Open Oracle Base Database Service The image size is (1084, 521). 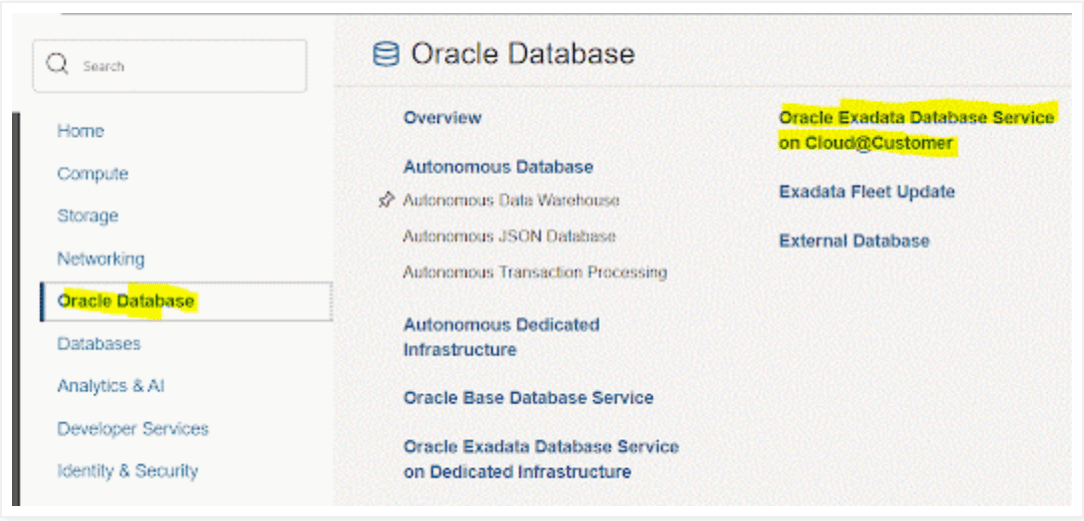point(528,398)
